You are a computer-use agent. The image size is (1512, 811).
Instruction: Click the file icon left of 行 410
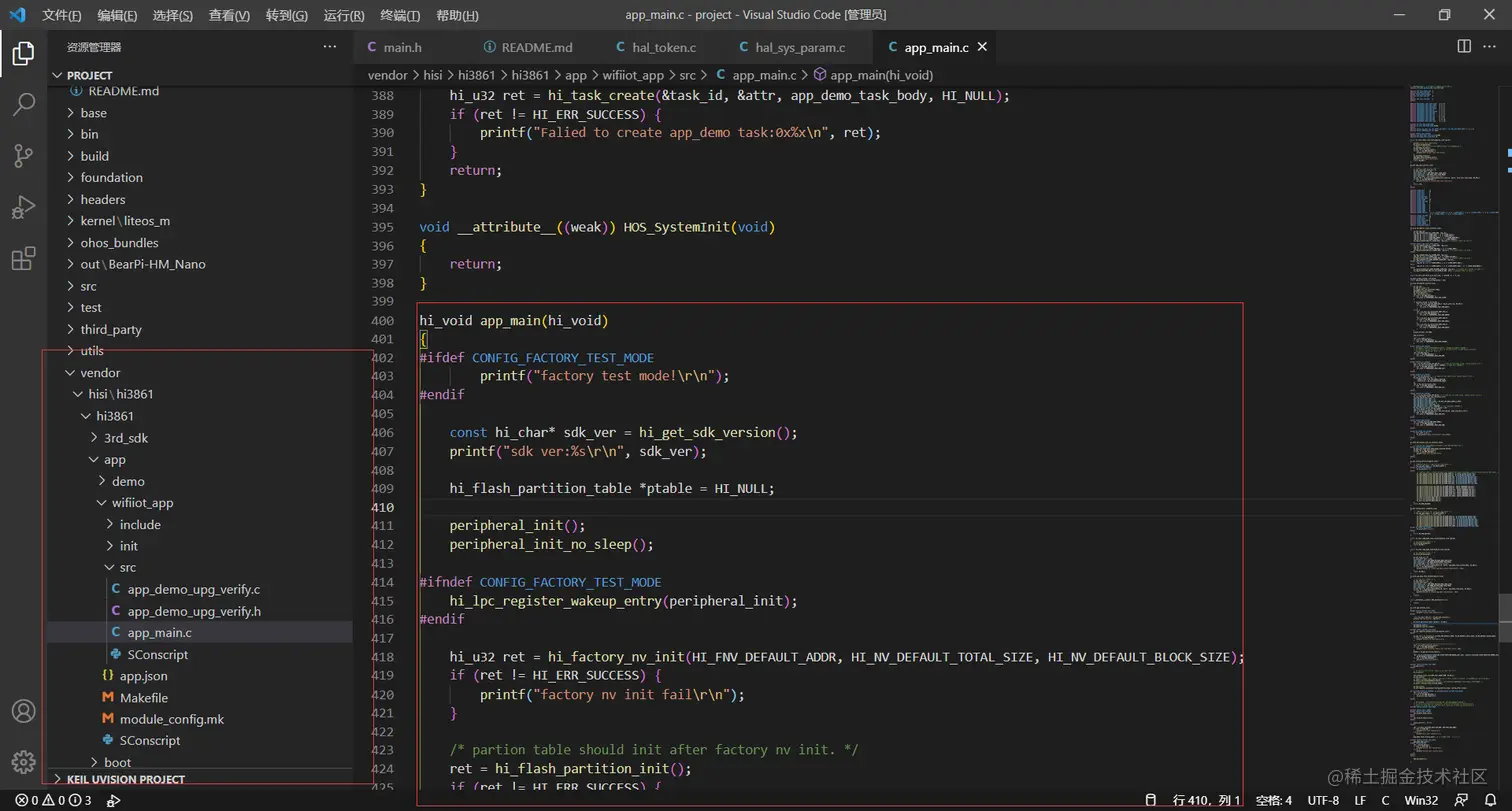click(x=1150, y=800)
